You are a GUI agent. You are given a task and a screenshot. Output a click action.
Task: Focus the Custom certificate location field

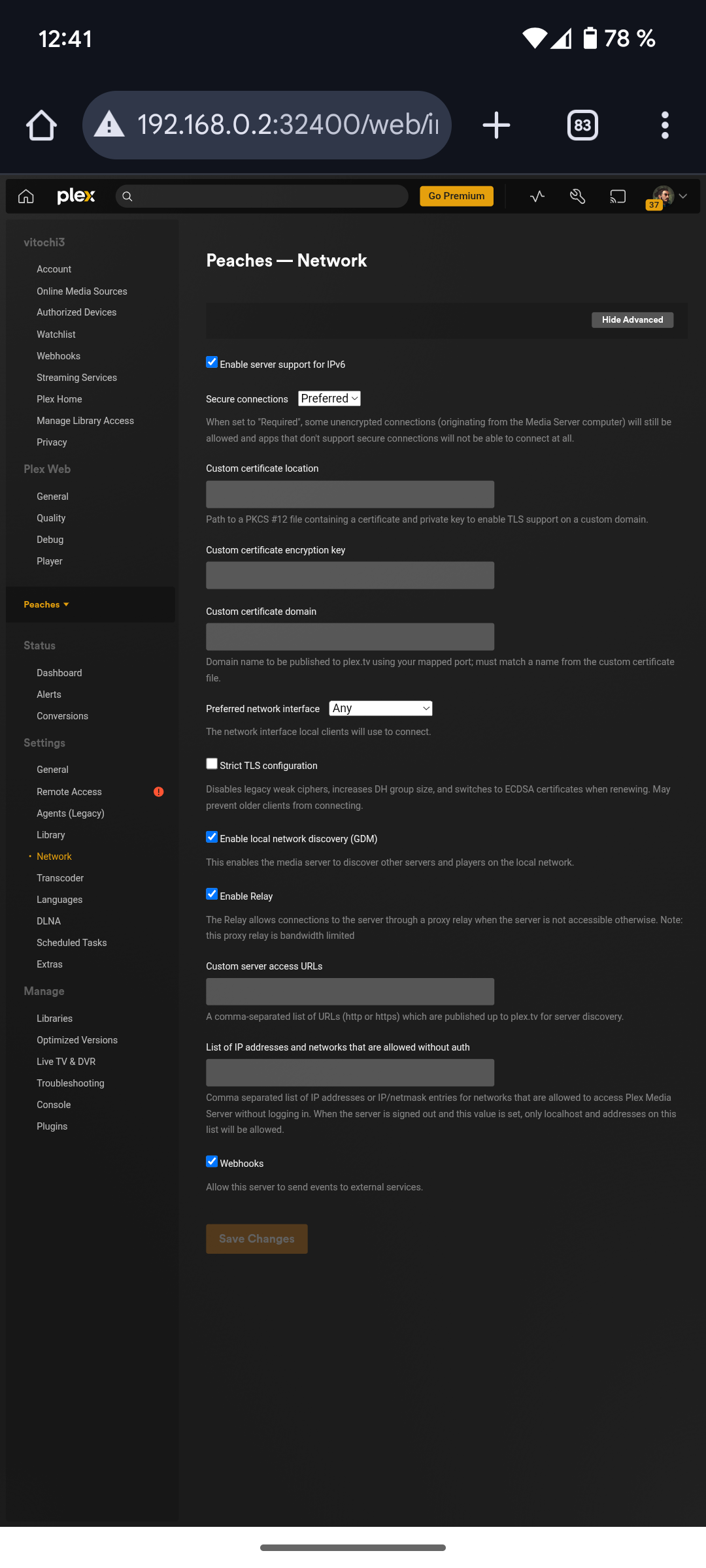coord(350,495)
